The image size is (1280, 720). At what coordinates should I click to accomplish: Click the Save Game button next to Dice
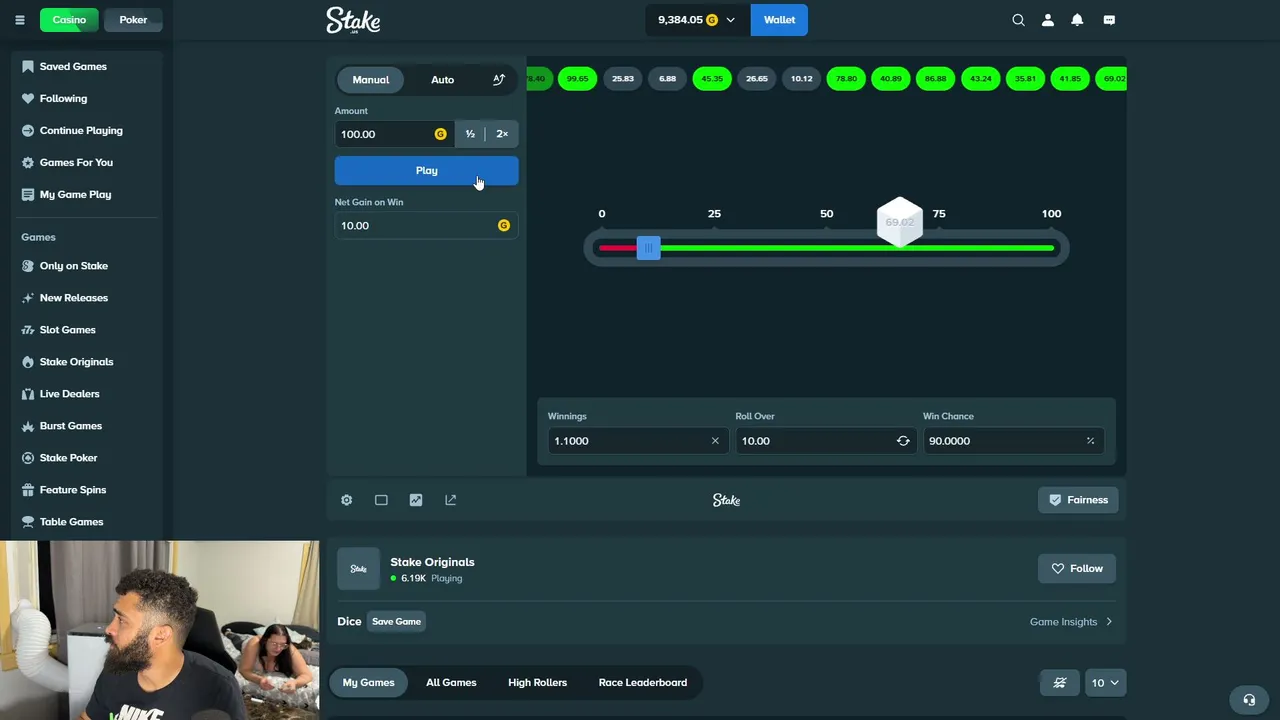[396, 622]
